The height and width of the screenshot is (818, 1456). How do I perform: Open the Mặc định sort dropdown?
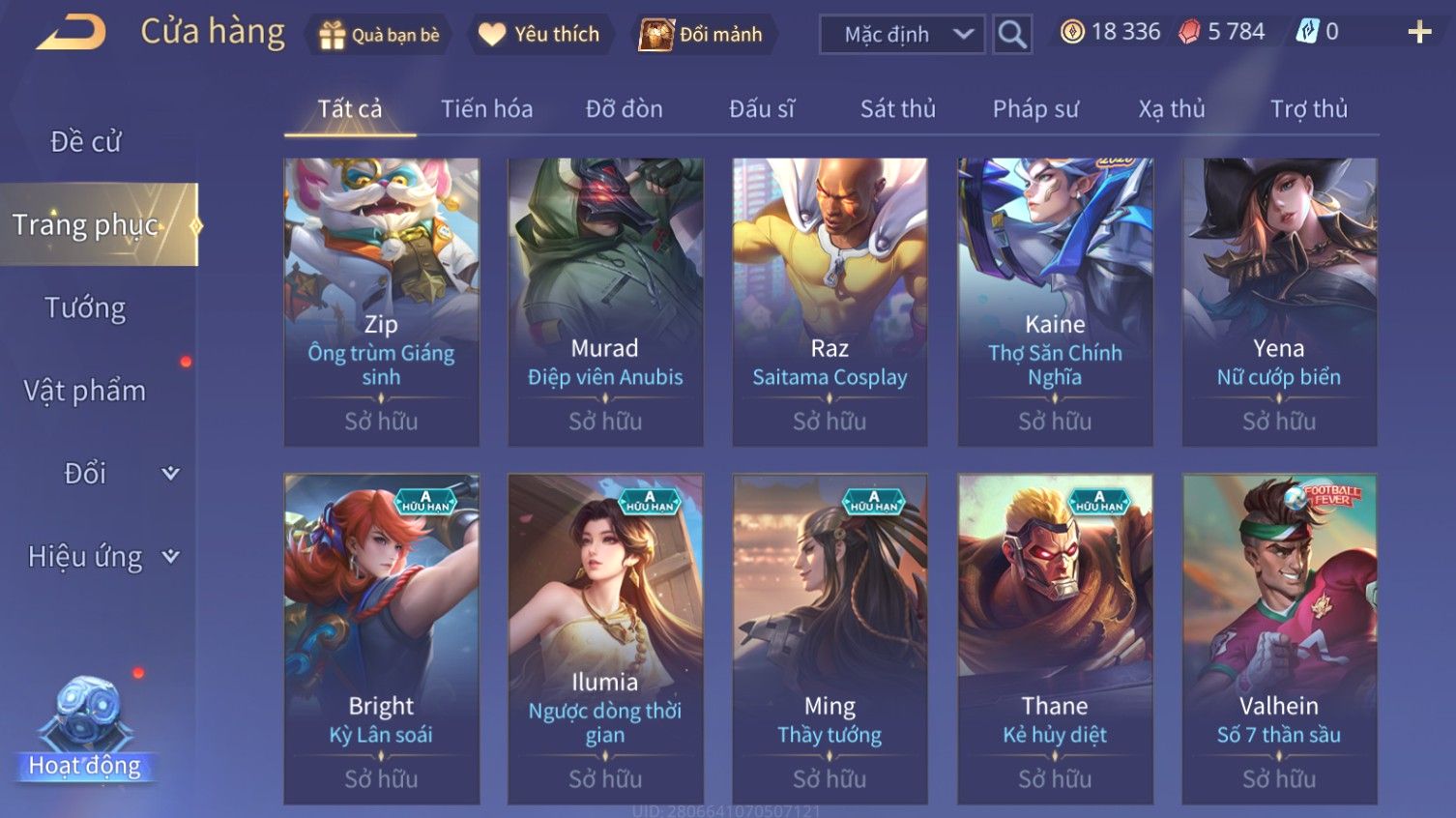pos(902,35)
